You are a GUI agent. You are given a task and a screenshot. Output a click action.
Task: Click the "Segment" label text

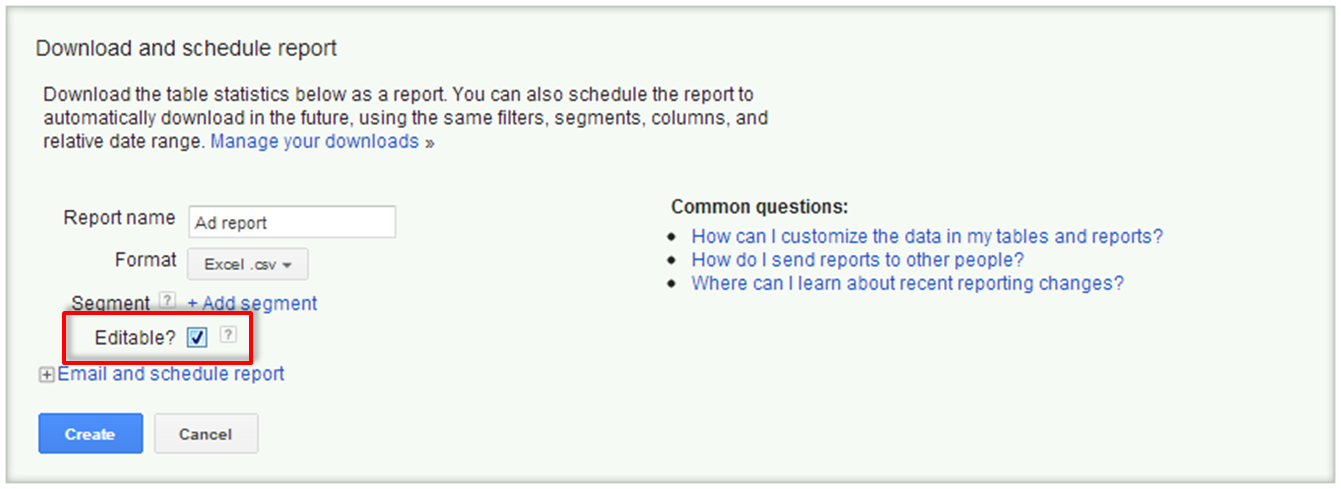click(x=111, y=302)
